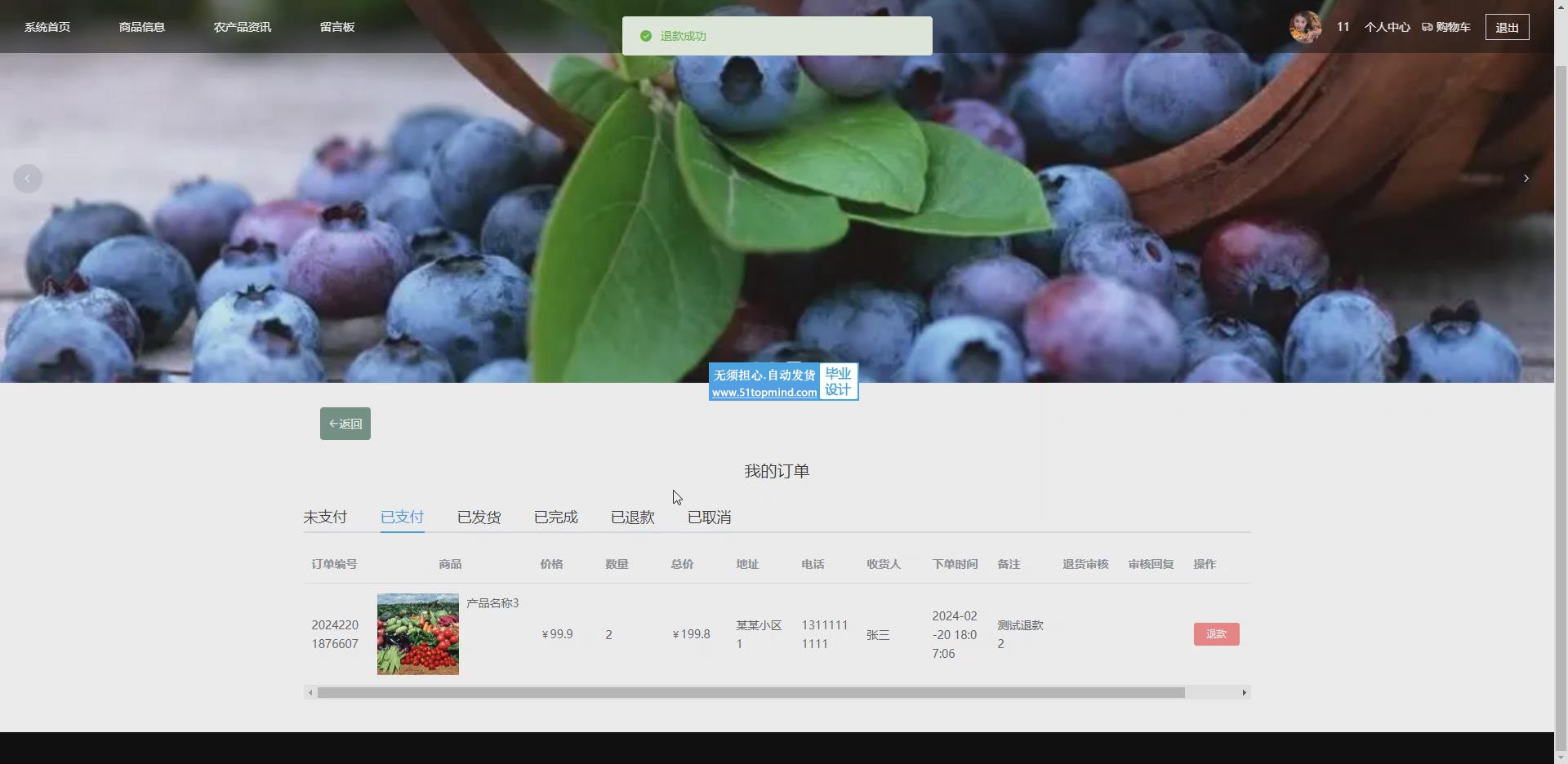Click the 操作 column header
1568x764 pixels.
tap(1205, 564)
